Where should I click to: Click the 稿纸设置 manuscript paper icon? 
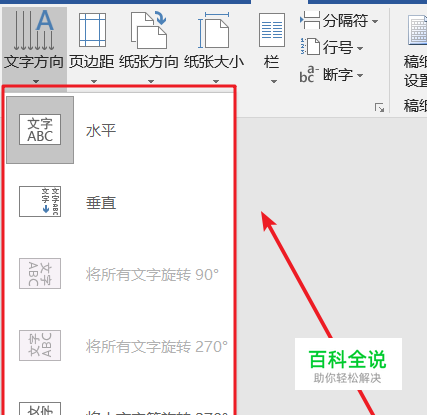pos(417,30)
